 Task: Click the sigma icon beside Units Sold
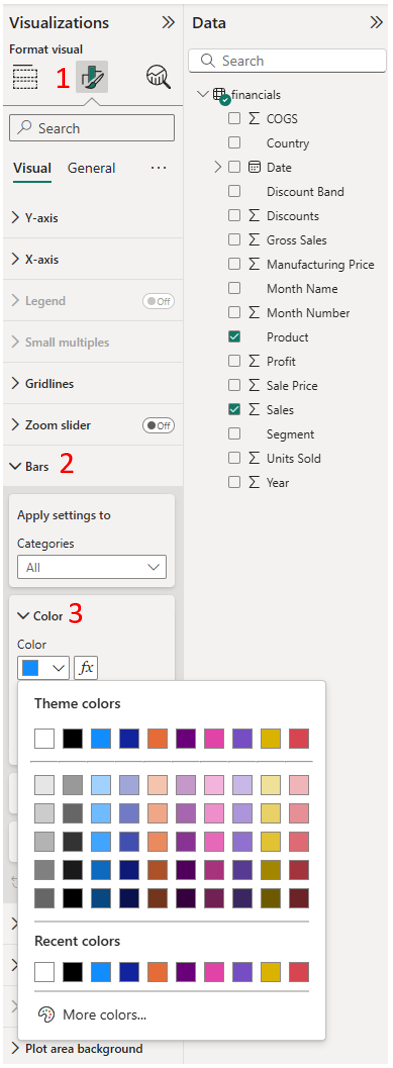[x=254, y=458]
